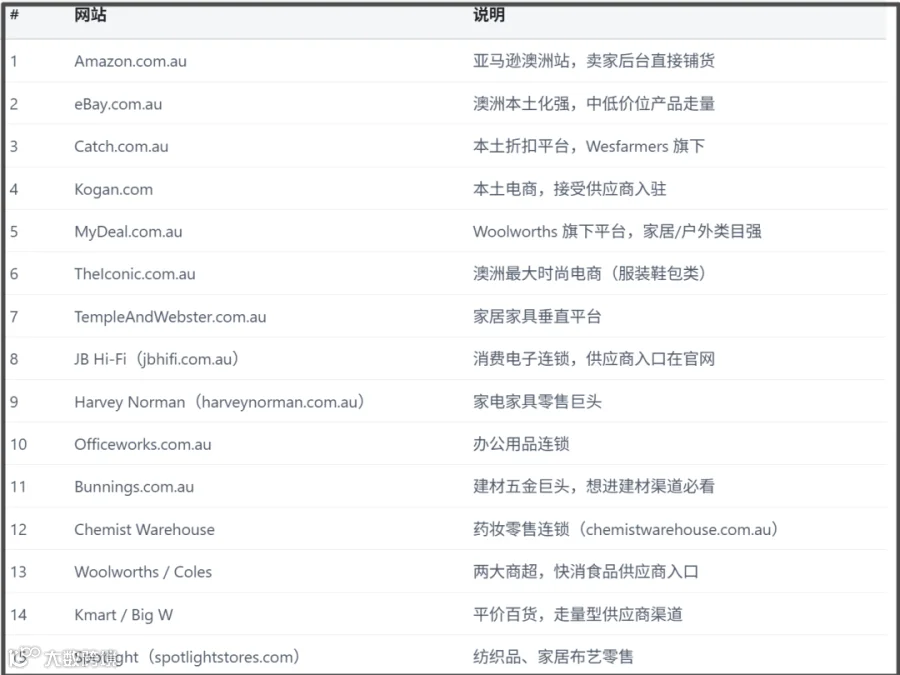Click description 纺织品、家居布艺零售
The image size is (900, 675).
[553, 657]
